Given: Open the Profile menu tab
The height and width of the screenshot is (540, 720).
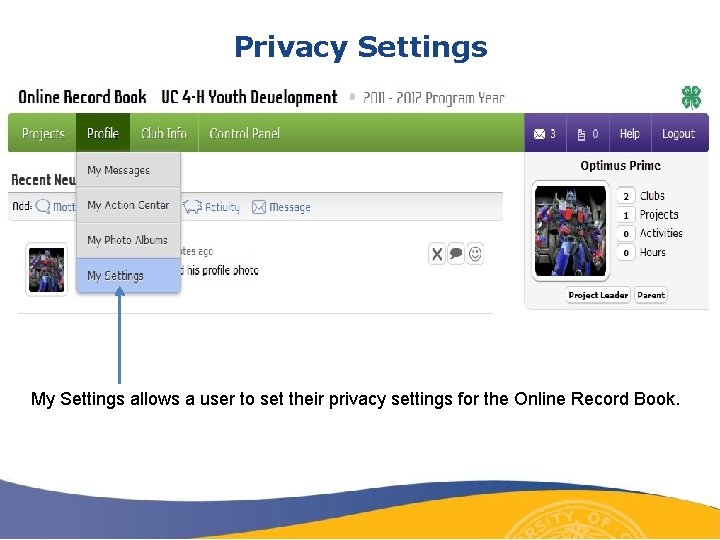Looking at the screenshot, I should point(103,133).
